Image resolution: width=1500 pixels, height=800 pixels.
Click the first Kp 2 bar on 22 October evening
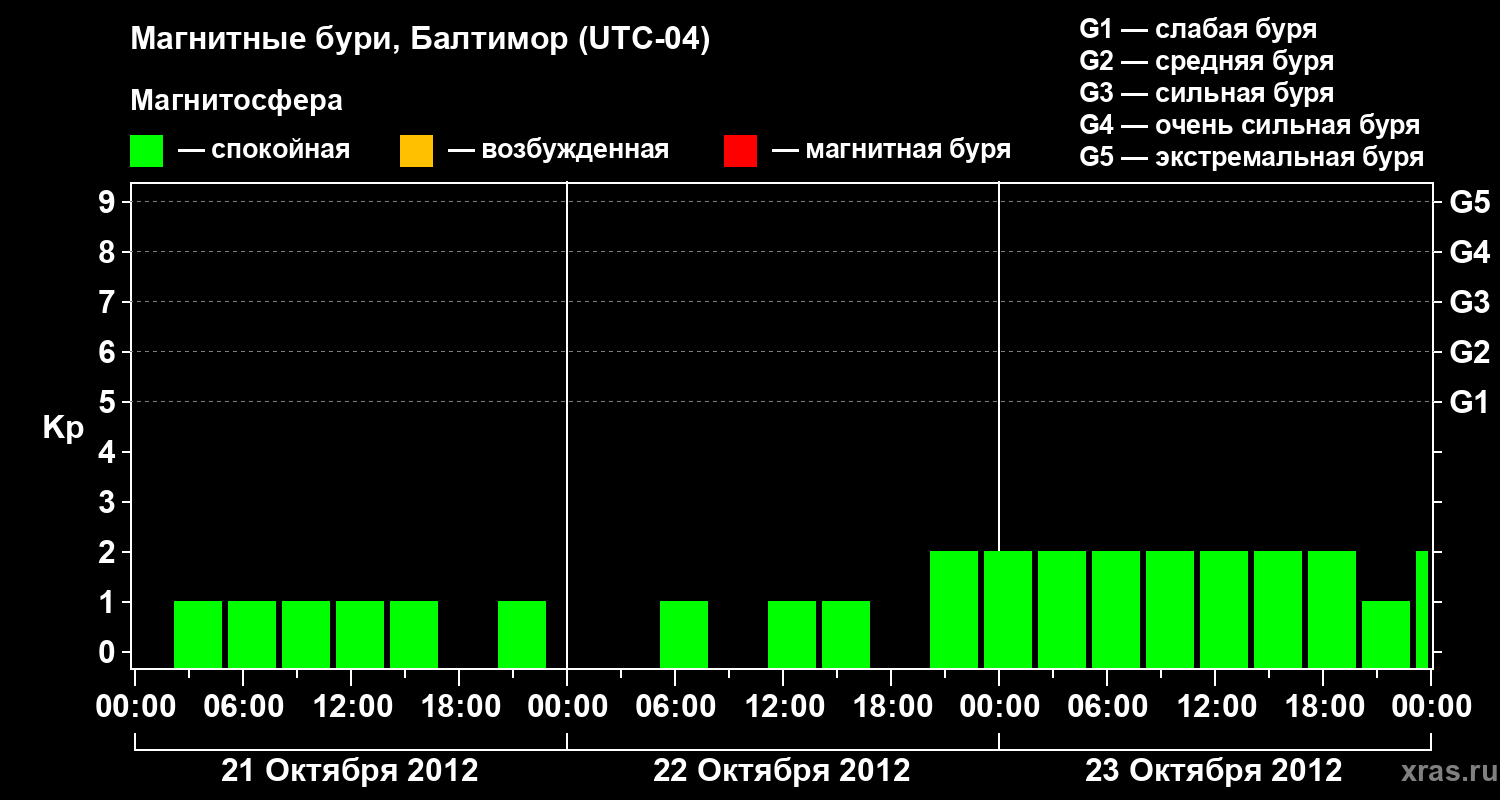(954, 609)
